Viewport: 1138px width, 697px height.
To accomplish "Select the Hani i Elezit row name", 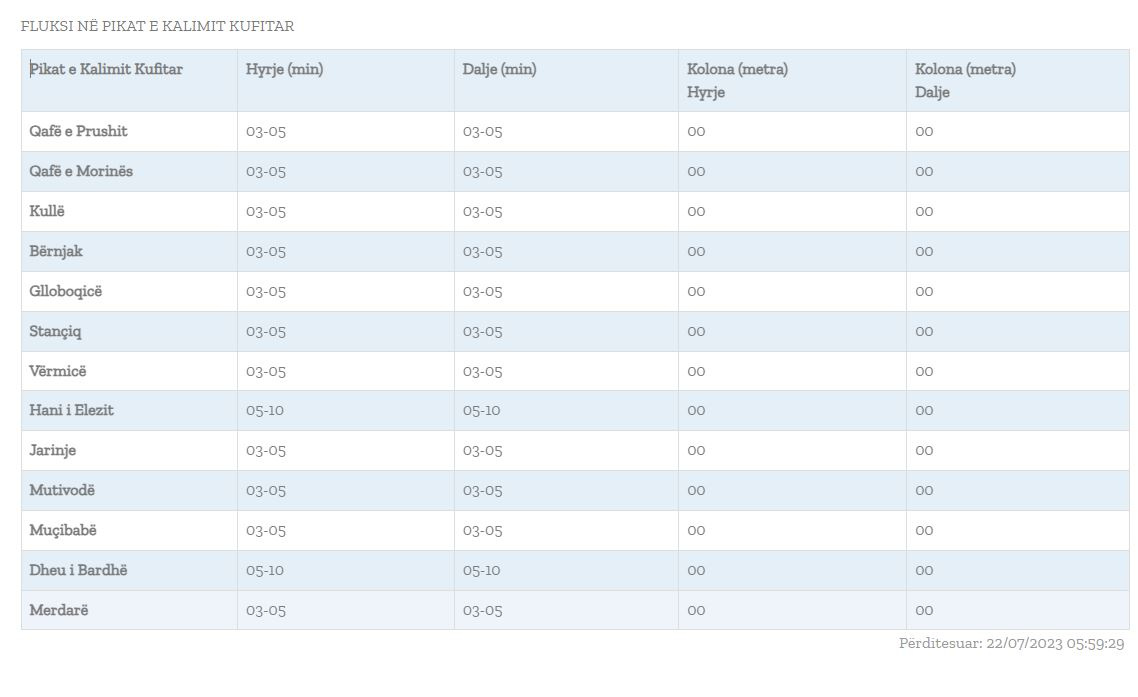I will [x=71, y=410].
